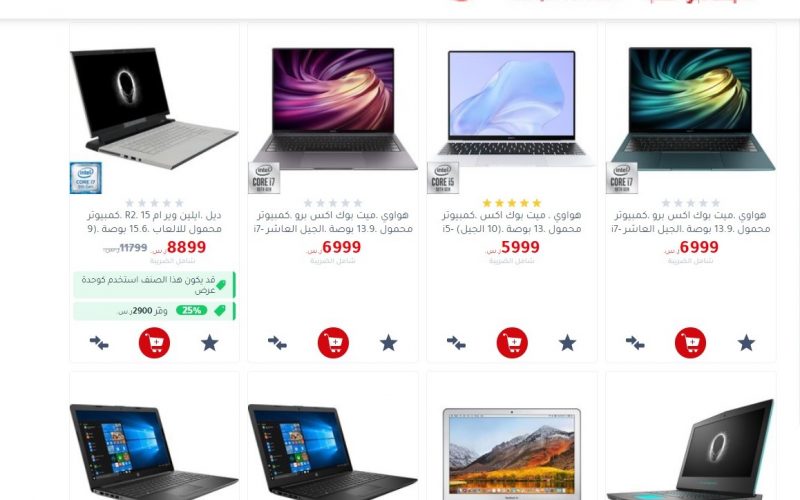Screen dimensions: 800x500
Task: Compare the Dell Alienware laptop using arrows icon
Action: [99, 342]
